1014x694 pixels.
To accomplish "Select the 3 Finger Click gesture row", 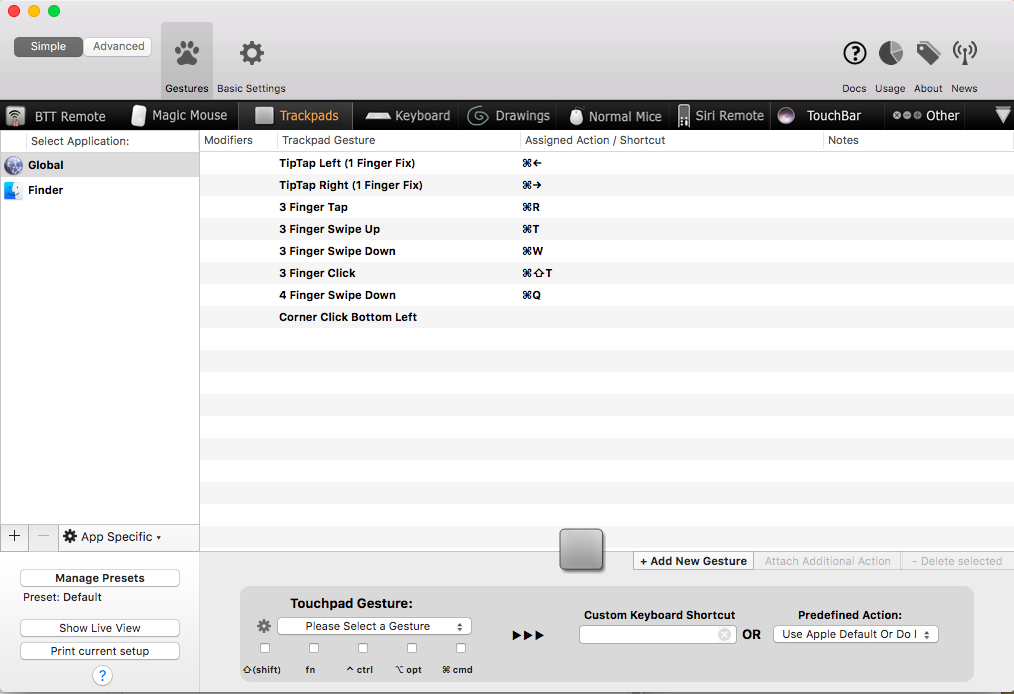I will (606, 273).
